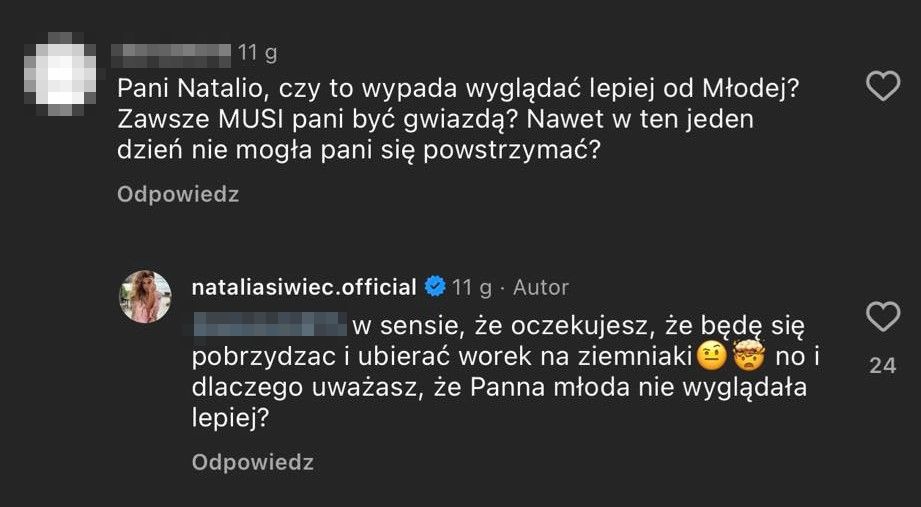Open the nataliasiwiec.official username link

click(303, 288)
